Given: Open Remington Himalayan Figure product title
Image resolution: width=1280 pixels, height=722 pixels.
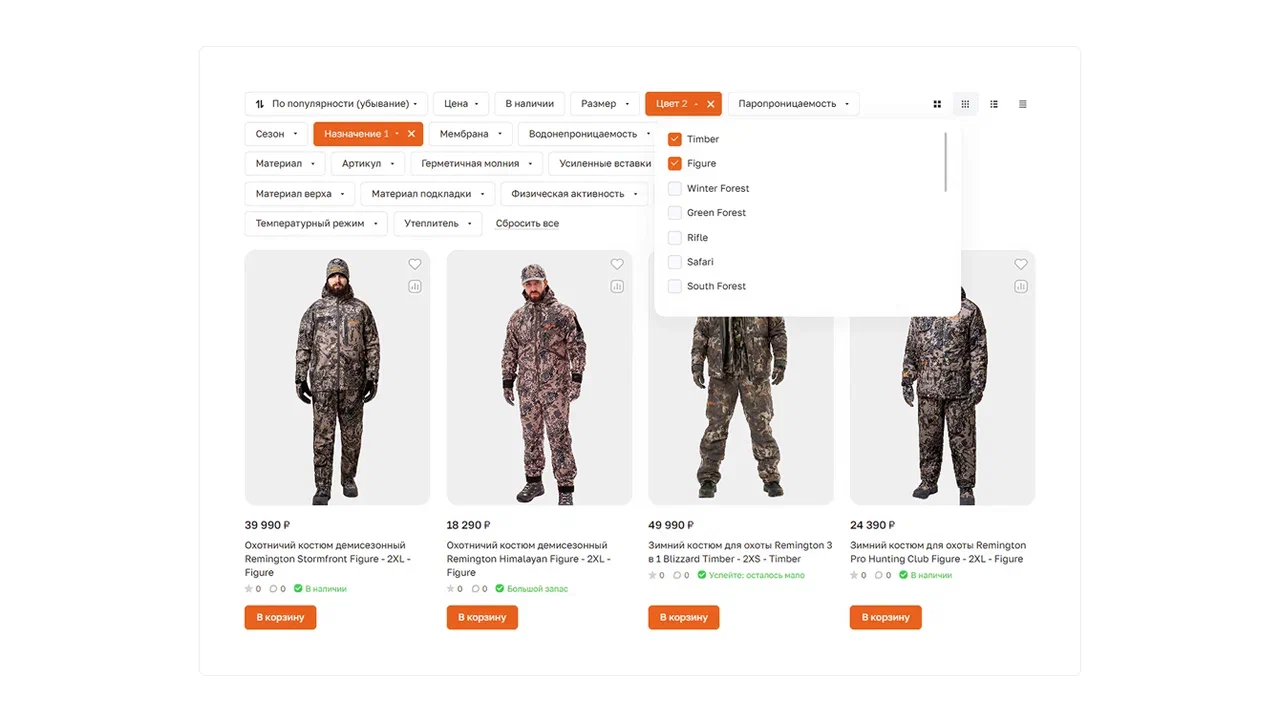Looking at the screenshot, I should (x=529, y=559).
